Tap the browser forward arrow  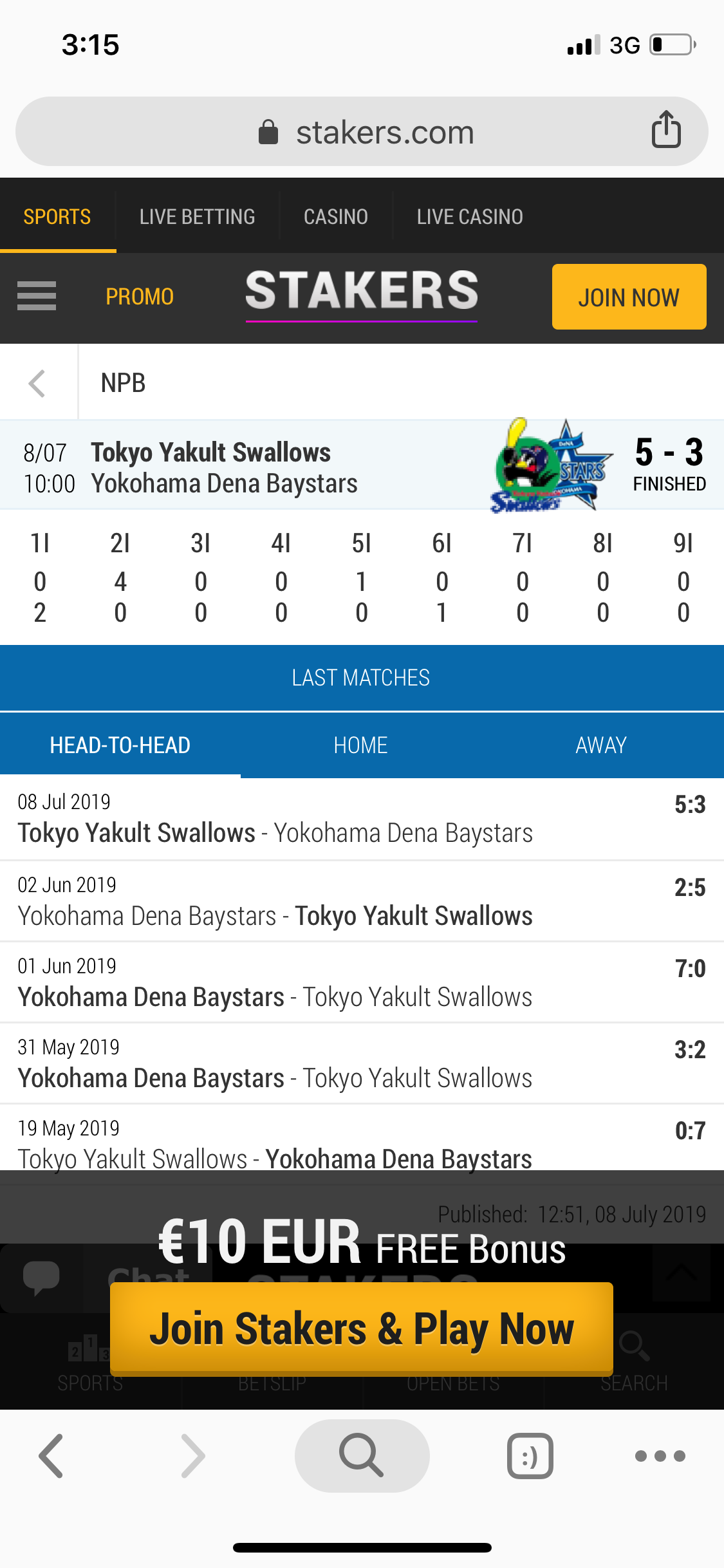193,1455
